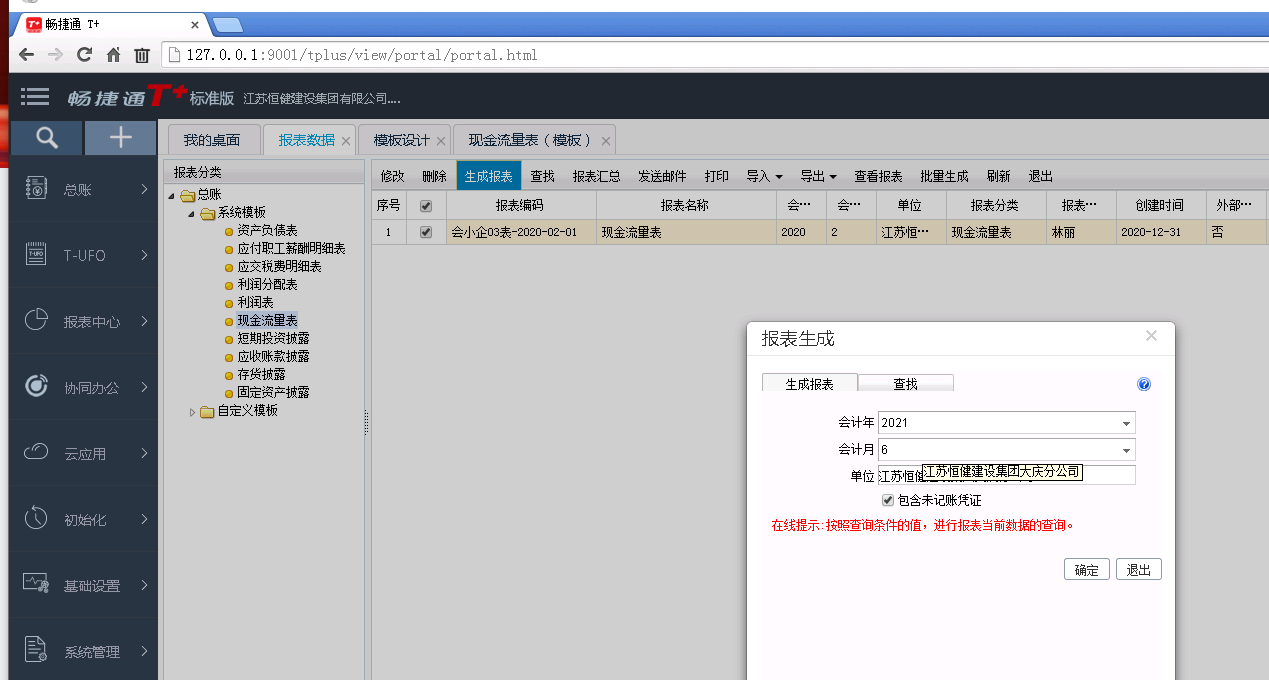
Task: Close the 报表数据 tab
Action: coord(346,141)
